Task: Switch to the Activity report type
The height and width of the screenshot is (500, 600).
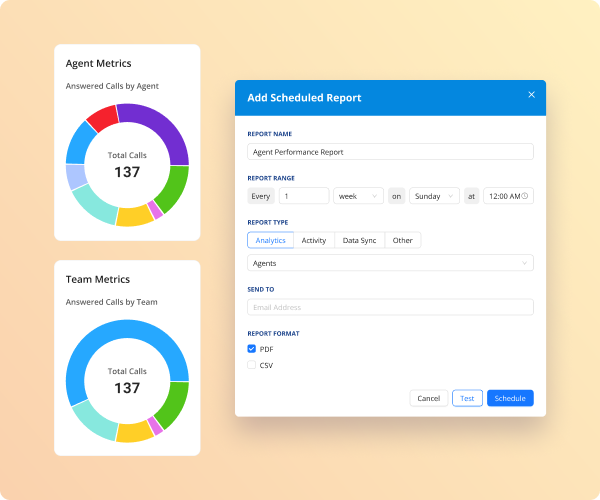Action: click(x=314, y=240)
